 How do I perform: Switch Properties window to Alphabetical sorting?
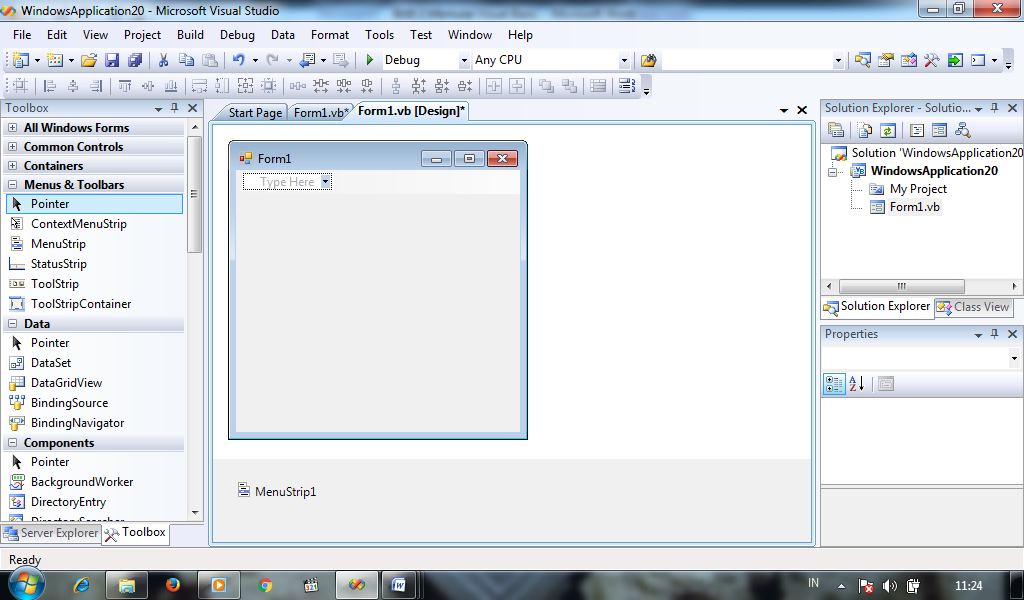coord(858,384)
